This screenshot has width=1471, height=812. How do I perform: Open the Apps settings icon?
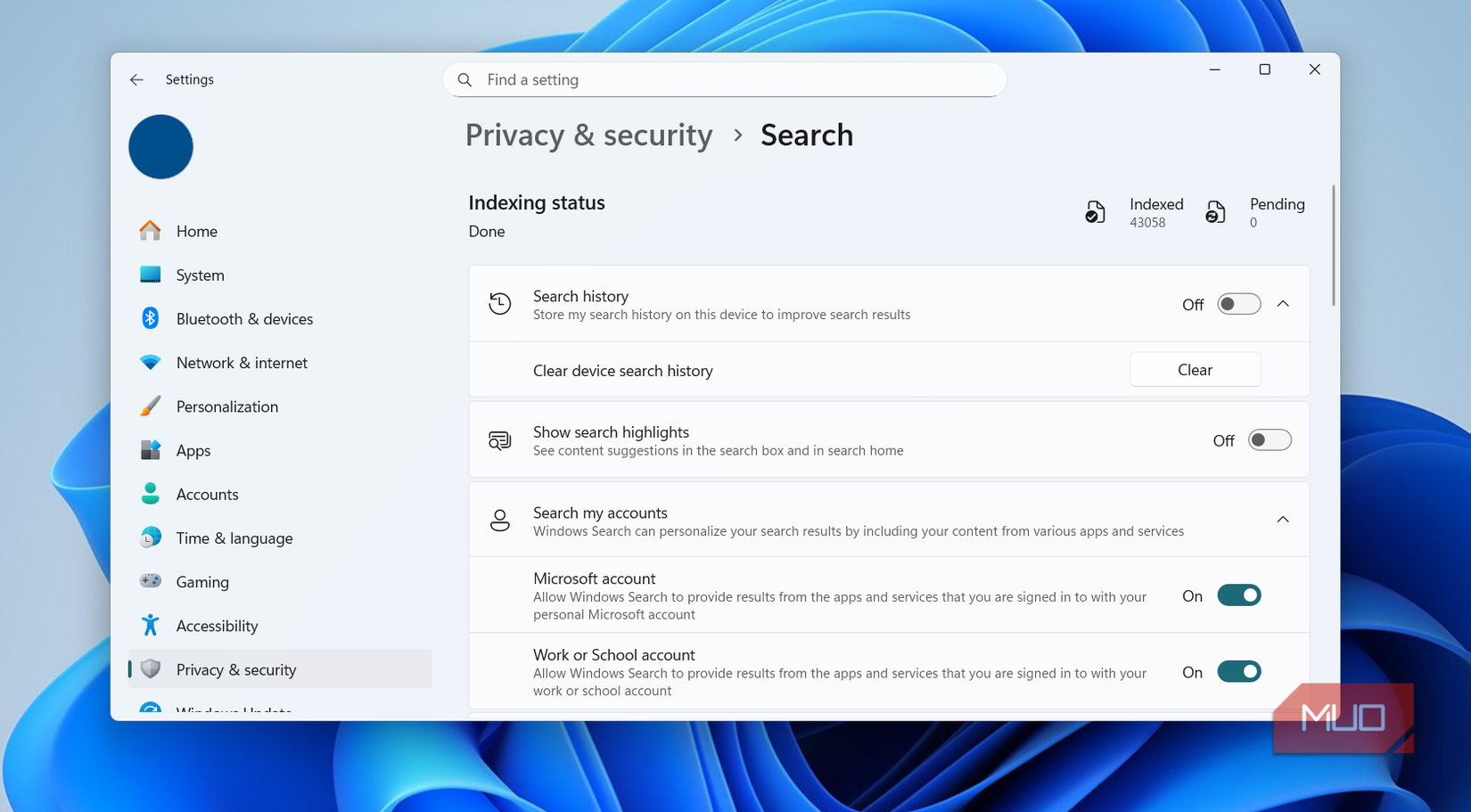(152, 450)
